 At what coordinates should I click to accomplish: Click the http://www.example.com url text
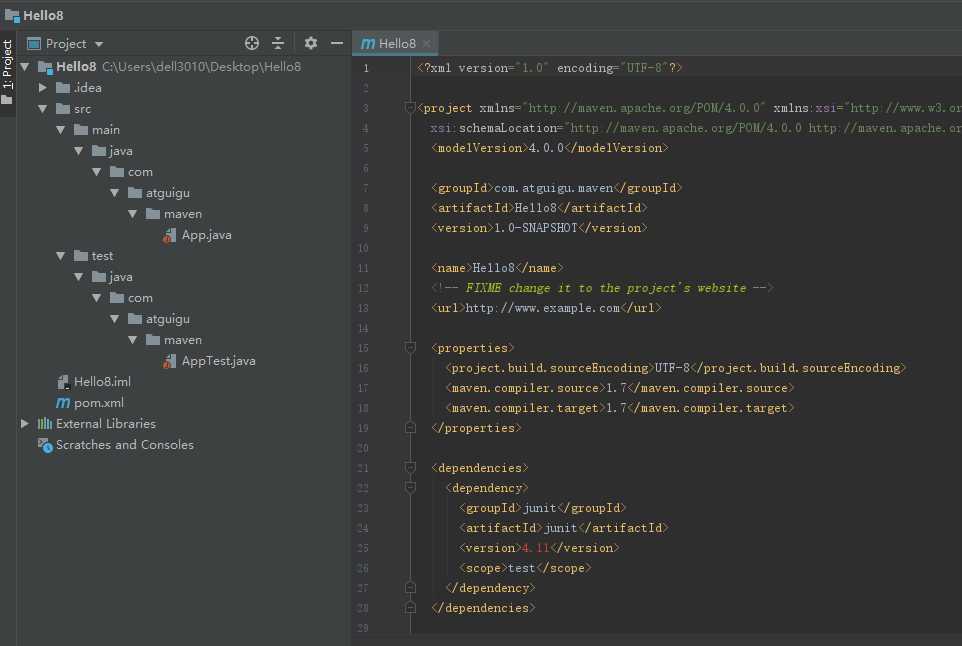click(543, 308)
